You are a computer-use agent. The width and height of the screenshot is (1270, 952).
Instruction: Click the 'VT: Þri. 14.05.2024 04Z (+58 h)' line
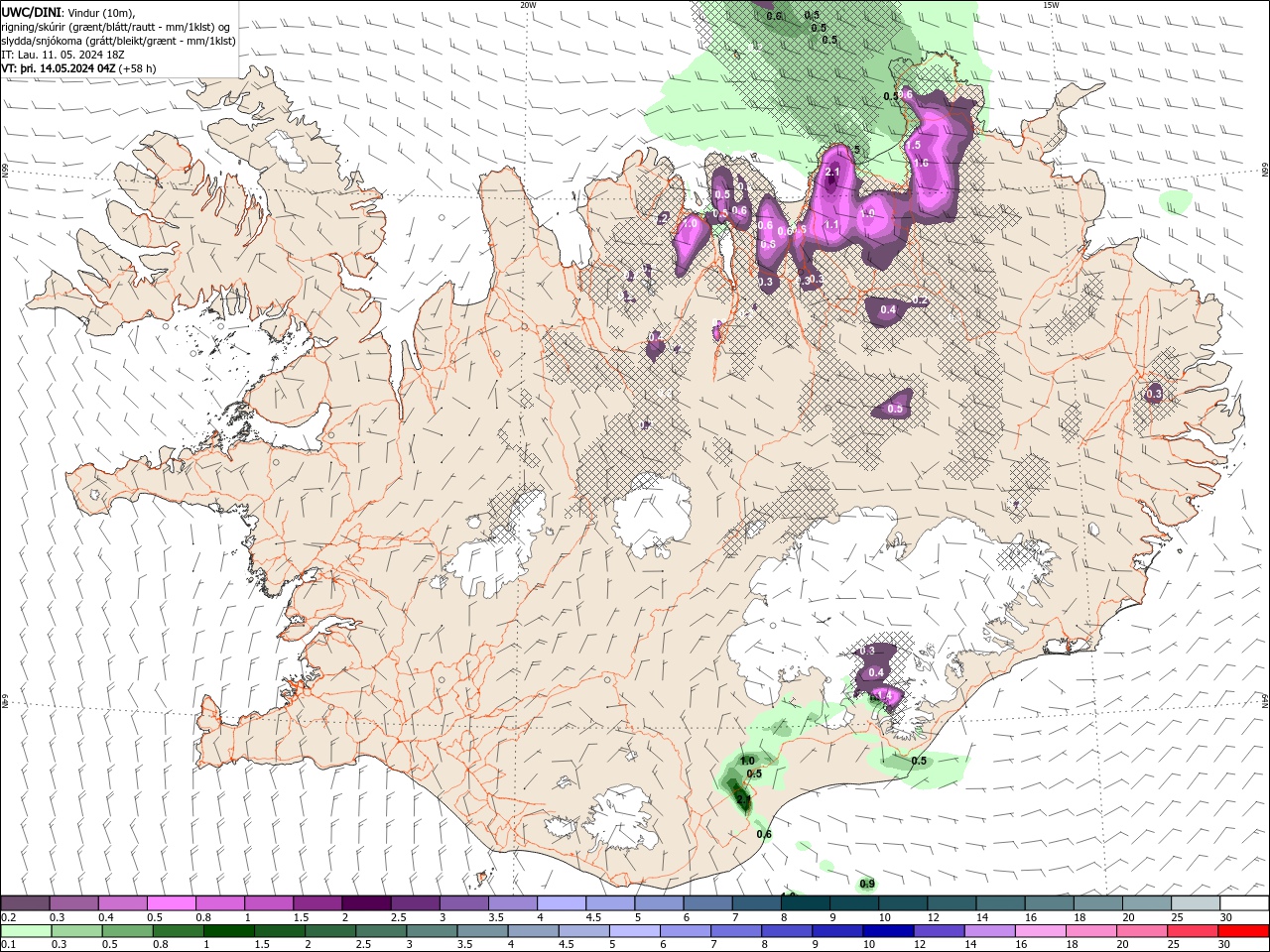[x=79, y=68]
